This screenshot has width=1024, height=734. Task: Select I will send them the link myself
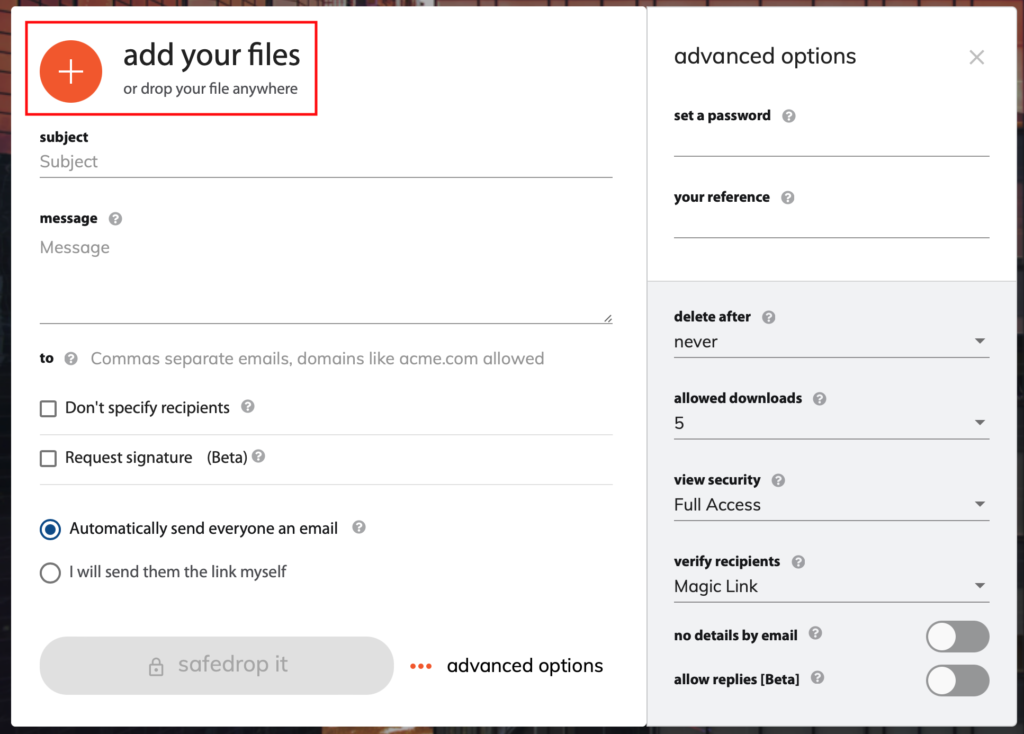click(49, 572)
